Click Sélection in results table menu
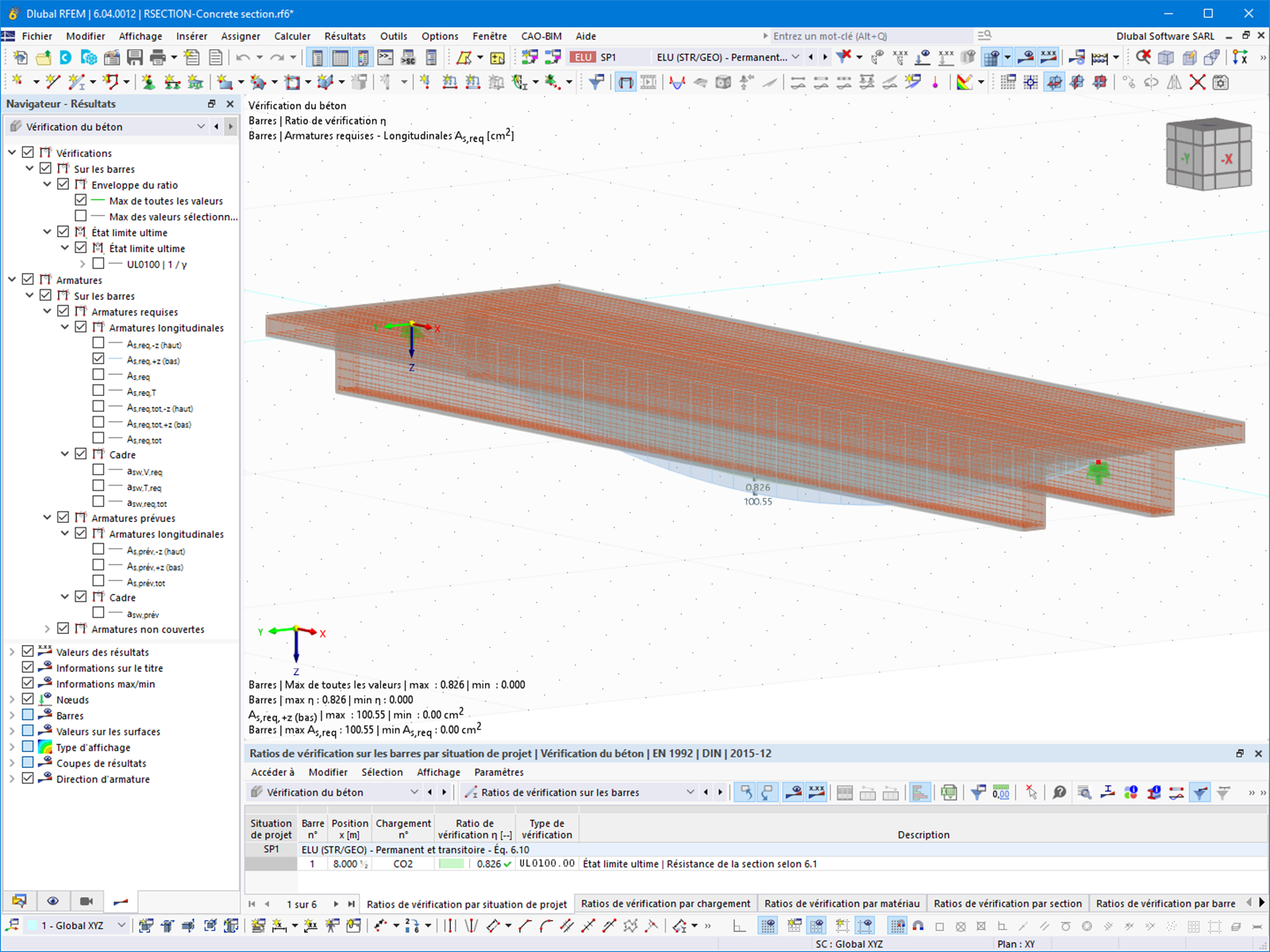 pos(382,772)
